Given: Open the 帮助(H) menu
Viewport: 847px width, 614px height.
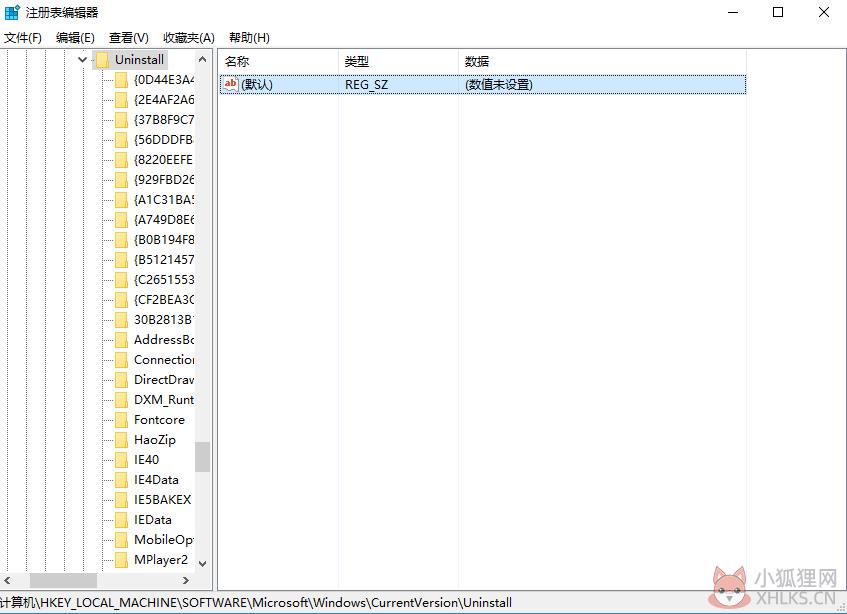Looking at the screenshot, I should pyautogui.click(x=249, y=38).
